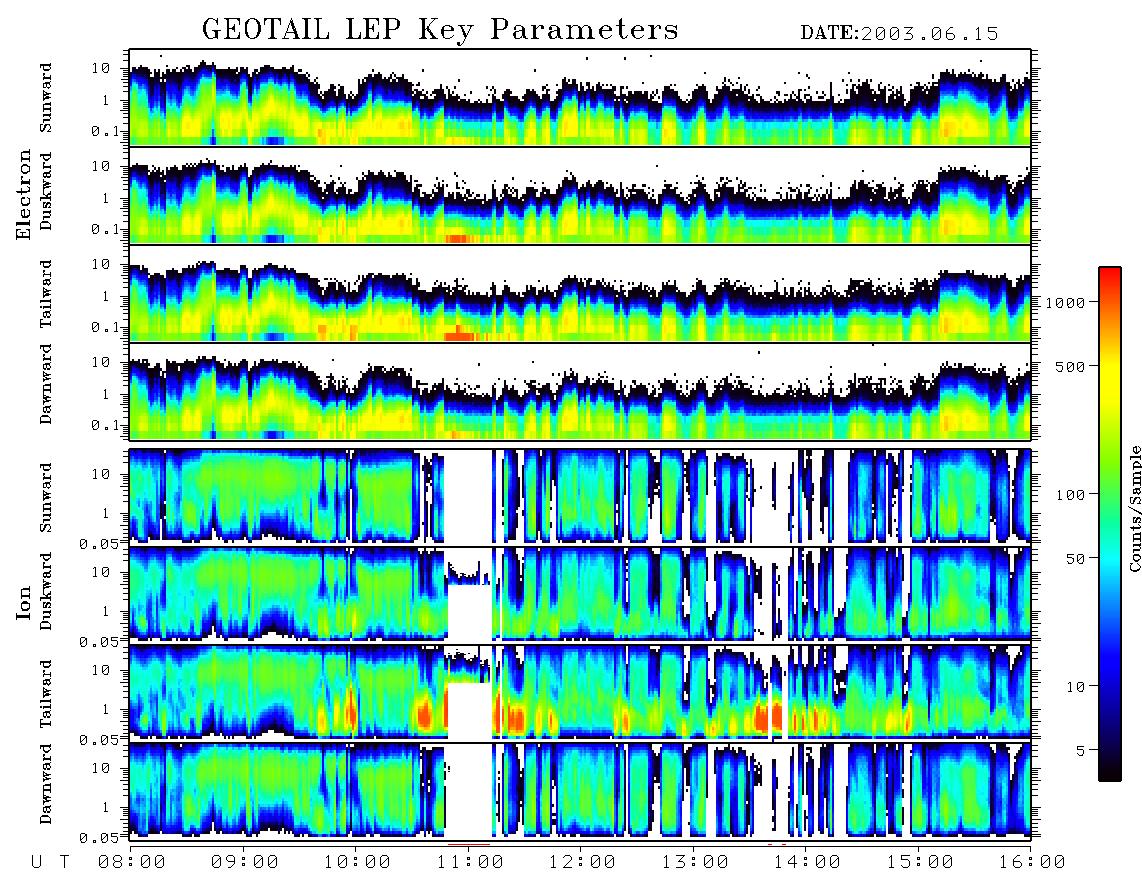The image size is (1142, 880).
Task: Click the 08:00 time tick label
Action: pyautogui.click(x=131, y=862)
